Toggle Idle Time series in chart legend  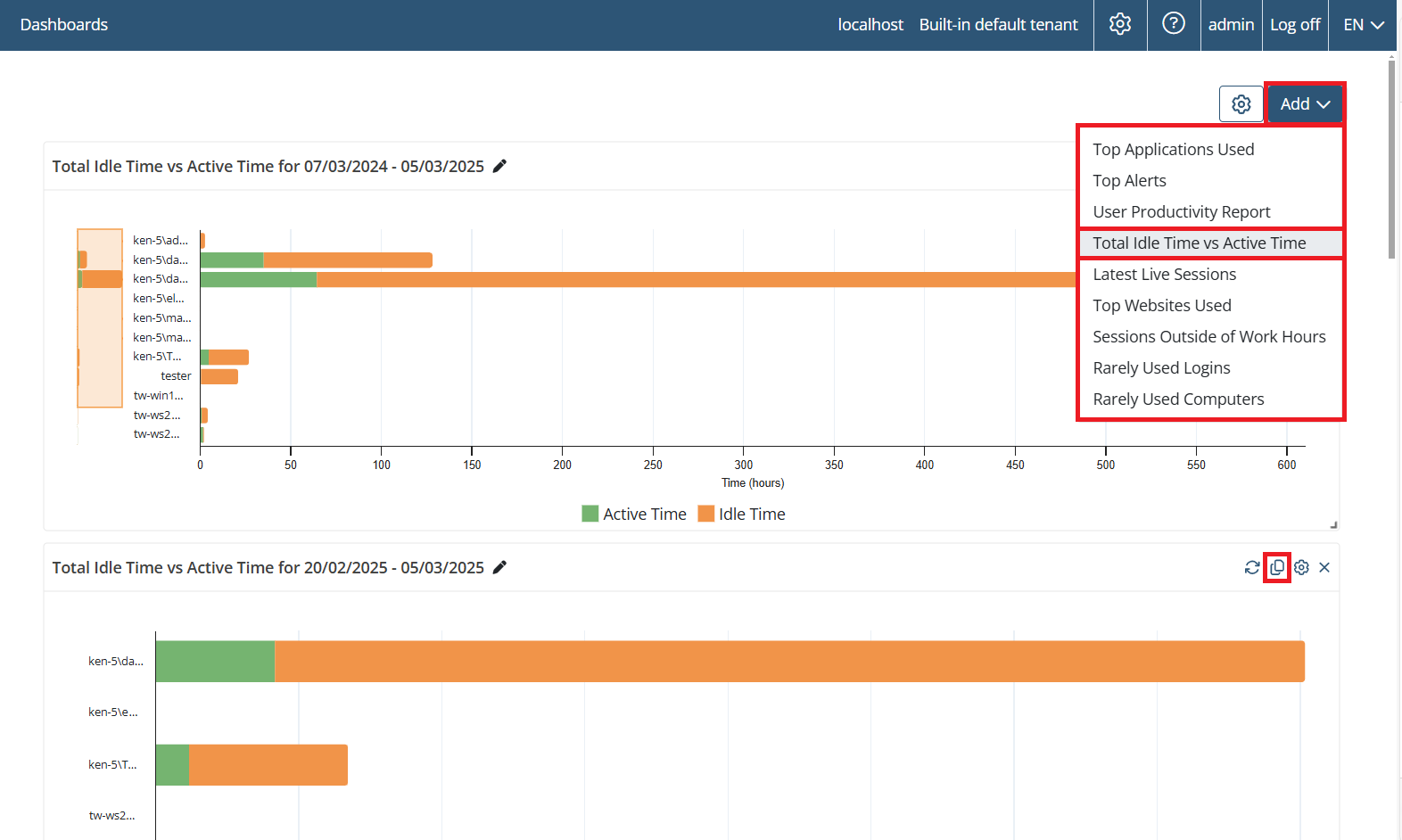pos(742,514)
